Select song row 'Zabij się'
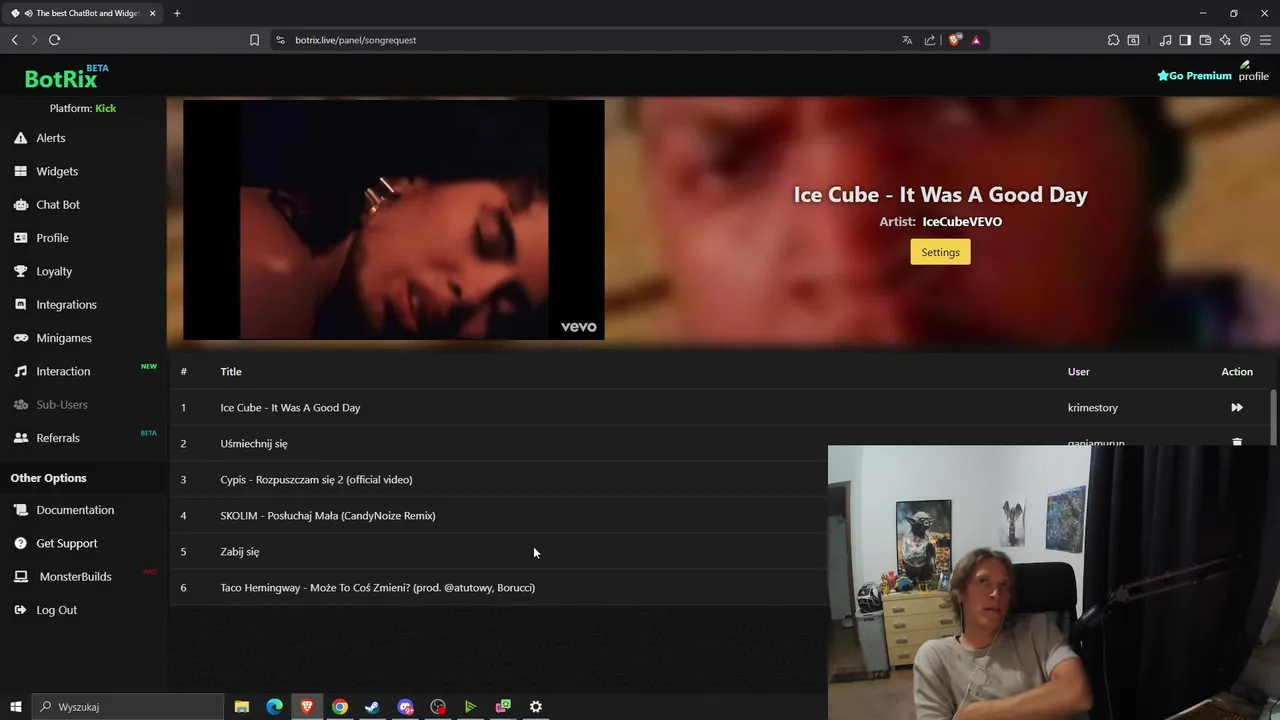 [240, 551]
